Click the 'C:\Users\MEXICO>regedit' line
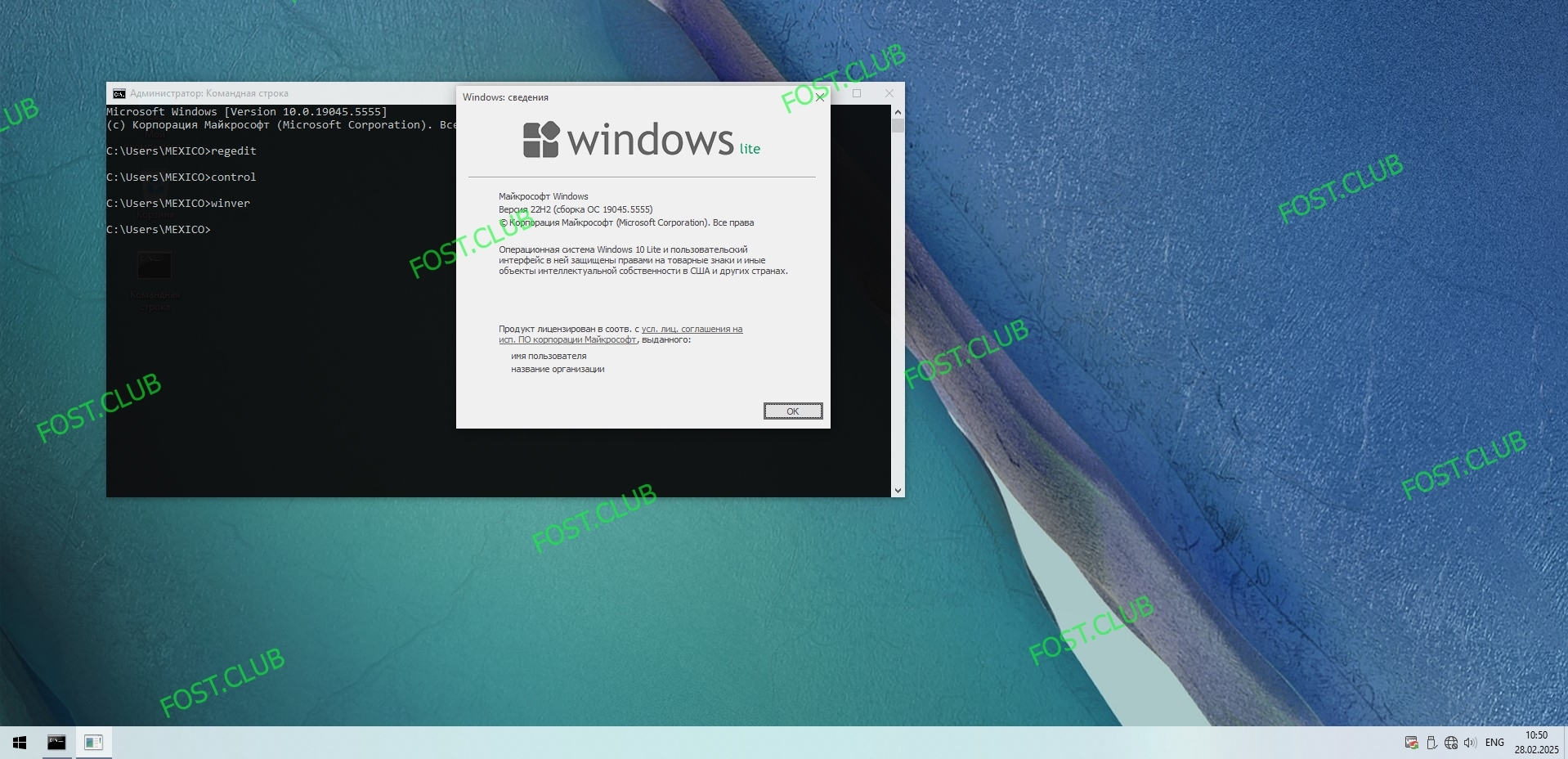The image size is (1568, 759). coord(181,151)
